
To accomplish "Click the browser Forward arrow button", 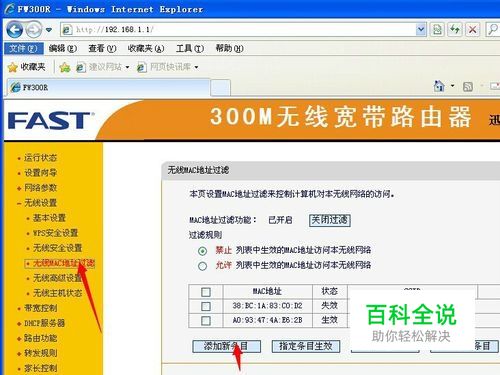I will [x=34, y=30].
